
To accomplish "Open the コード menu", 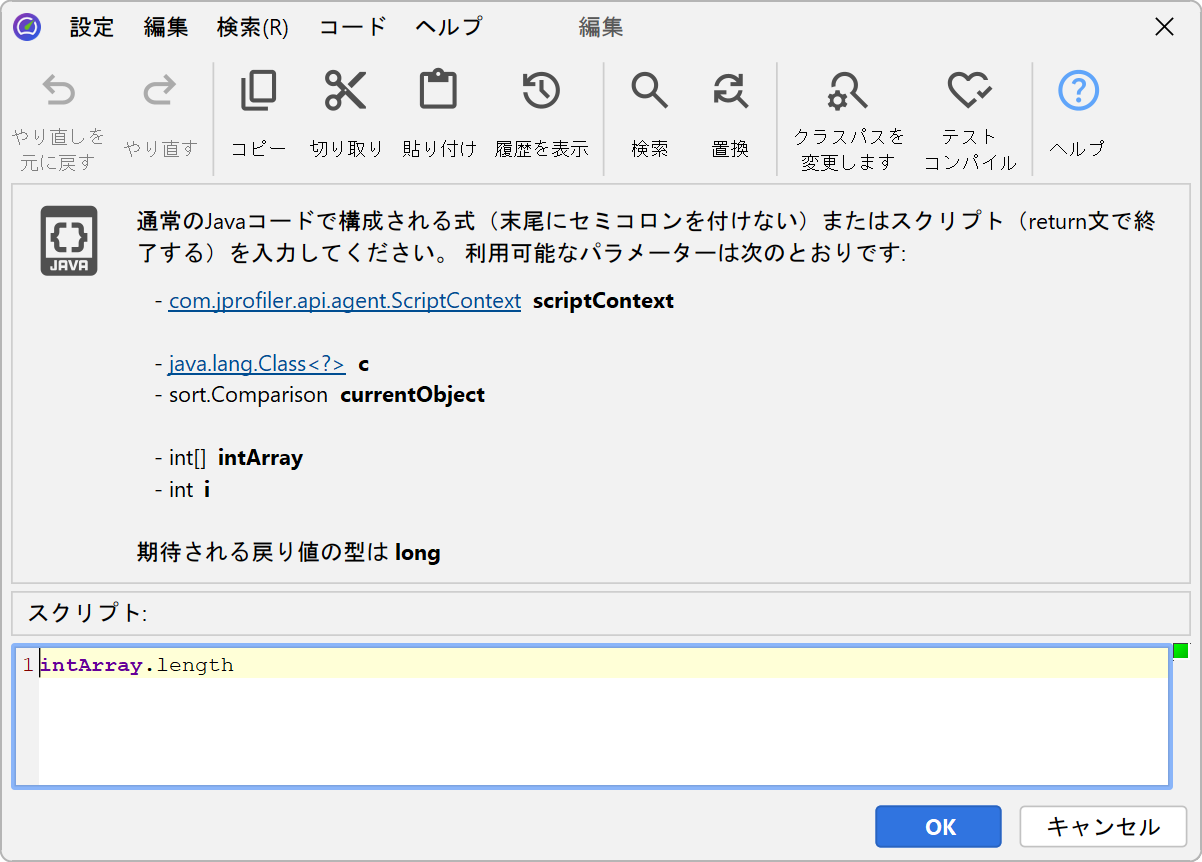I will (352, 27).
